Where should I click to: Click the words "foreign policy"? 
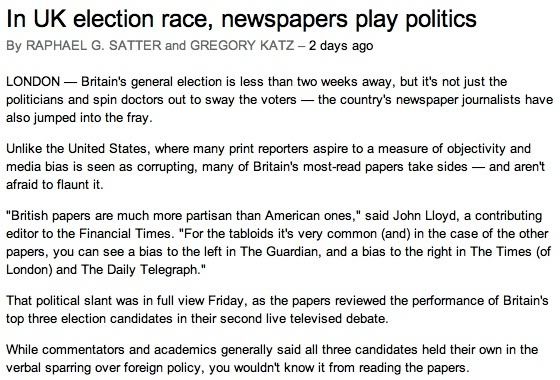170,368
